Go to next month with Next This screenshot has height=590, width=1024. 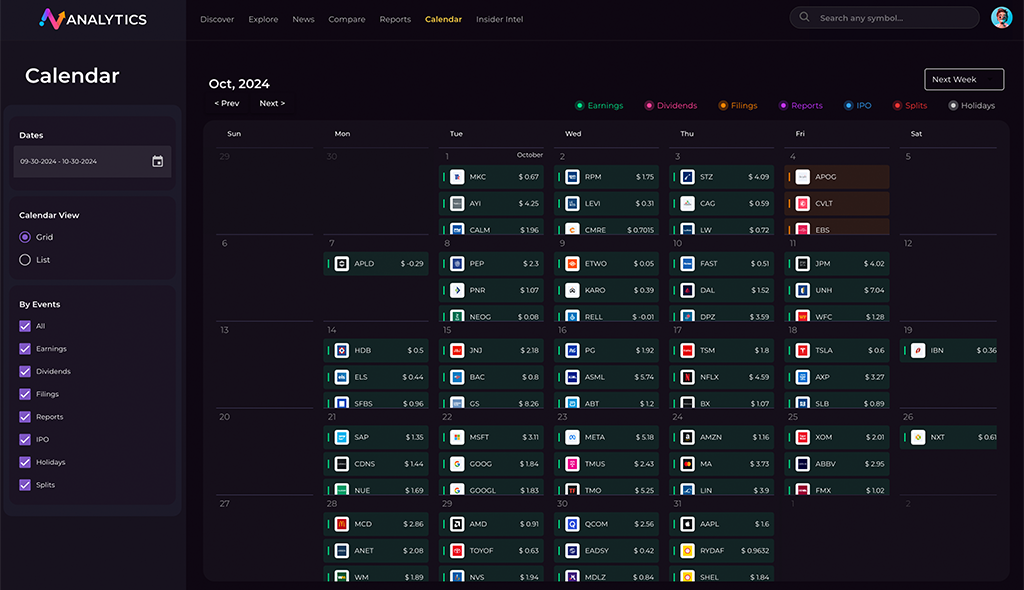(x=272, y=103)
